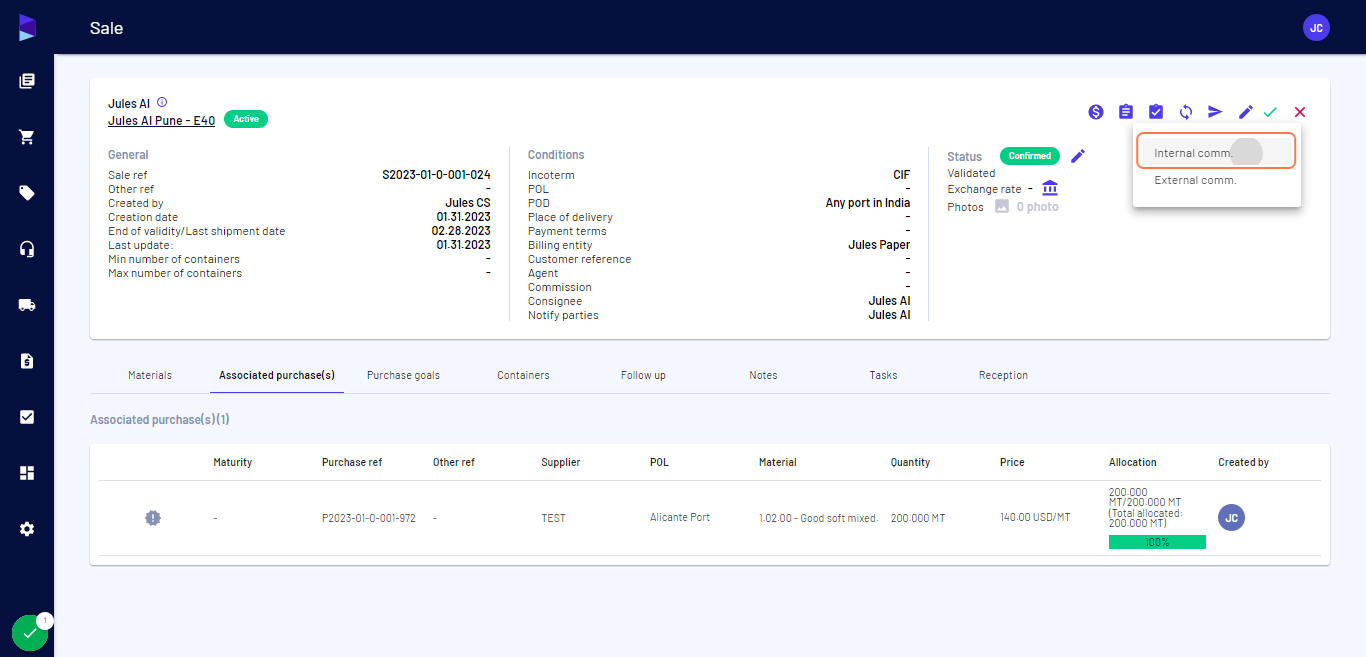Click the green check notification badge bottom-left

pos(30,633)
